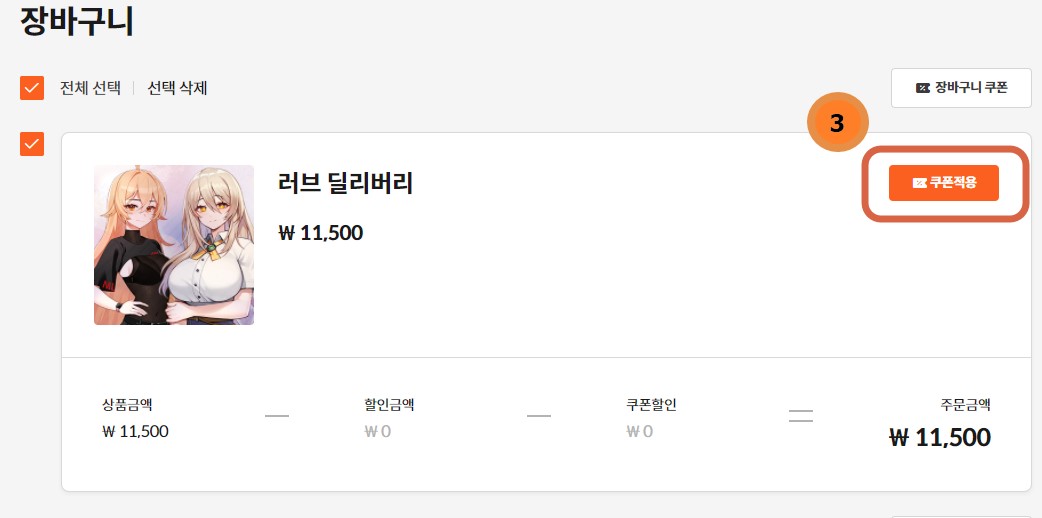This screenshot has height=518, width=1042.
Task: Click the 전체 선택 label text
Action: click(x=90, y=88)
